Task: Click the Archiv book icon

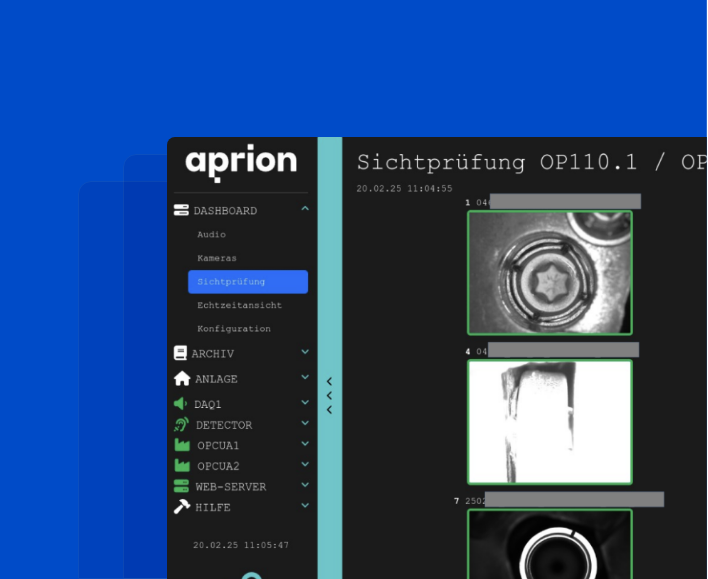Action: [180, 353]
